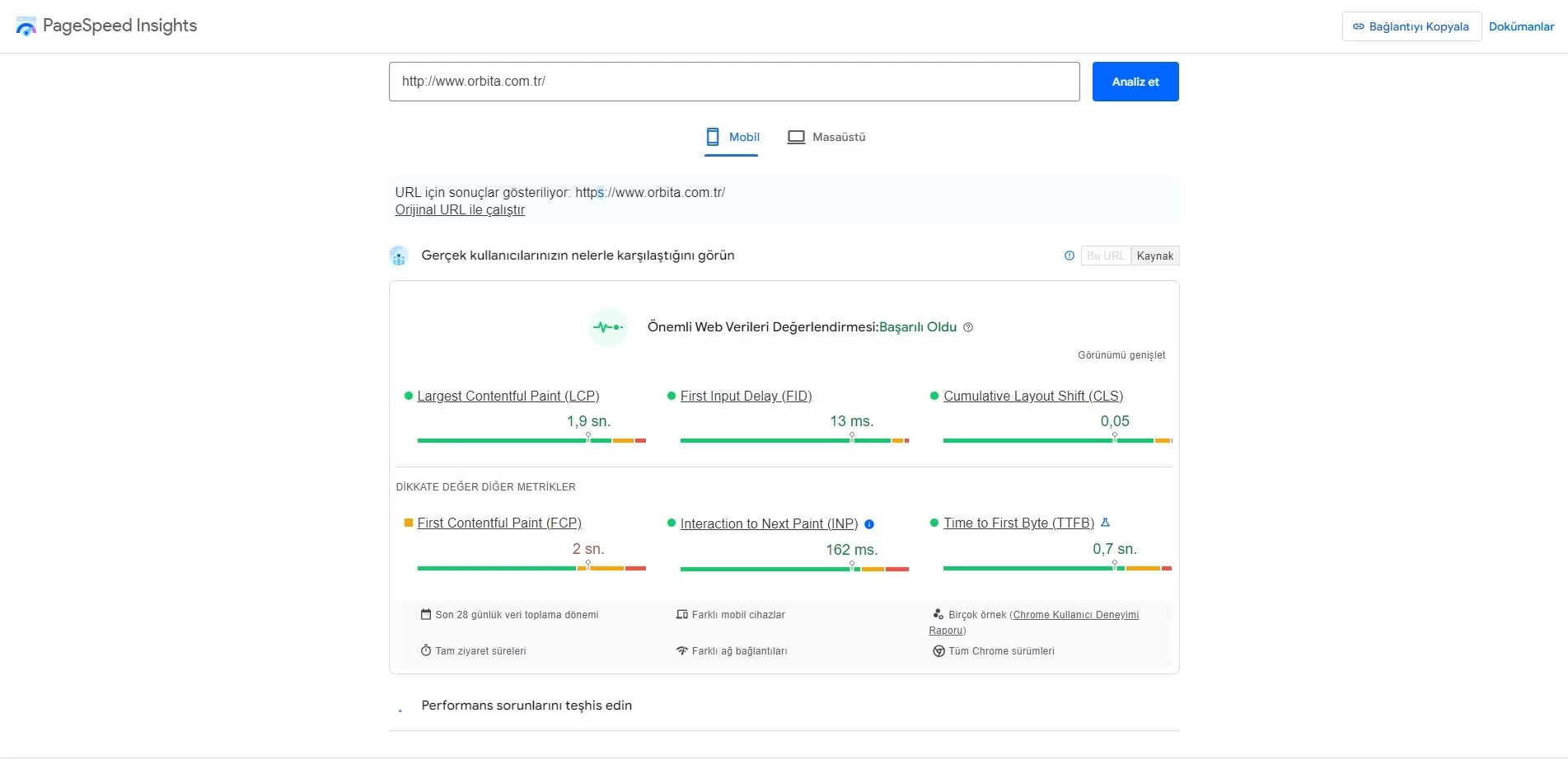
Task: Click Son 28 günlük veri toplama dönemi text
Action: pos(517,615)
